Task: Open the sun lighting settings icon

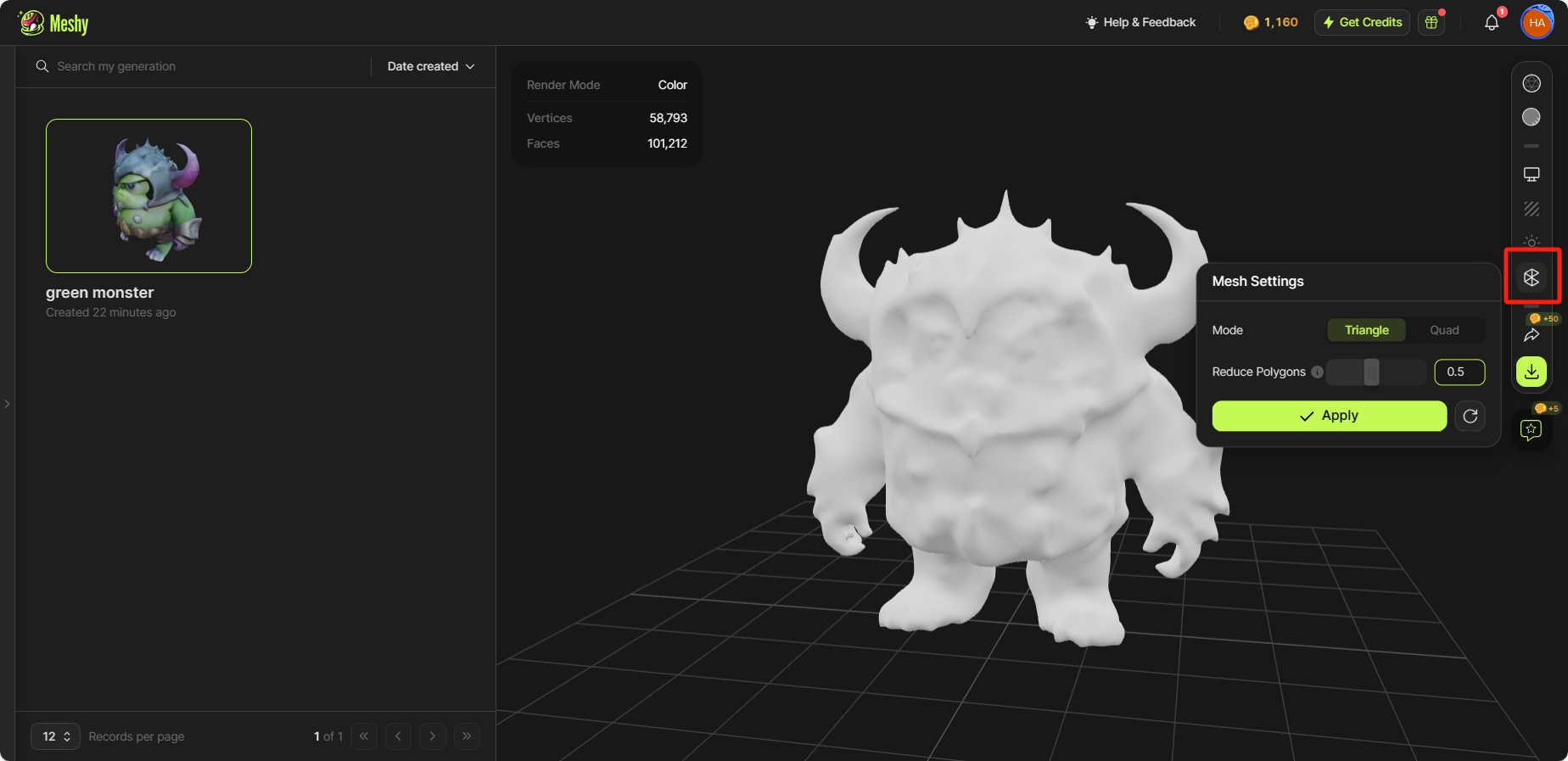Action: coord(1532,241)
